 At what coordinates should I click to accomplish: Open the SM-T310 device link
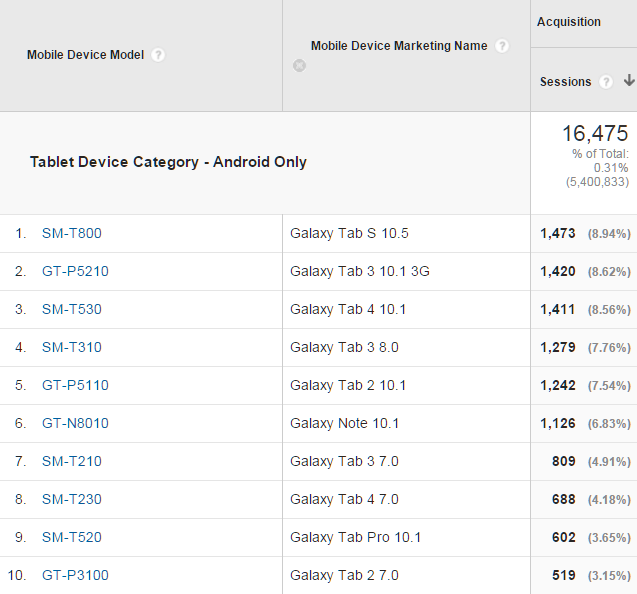(72, 347)
